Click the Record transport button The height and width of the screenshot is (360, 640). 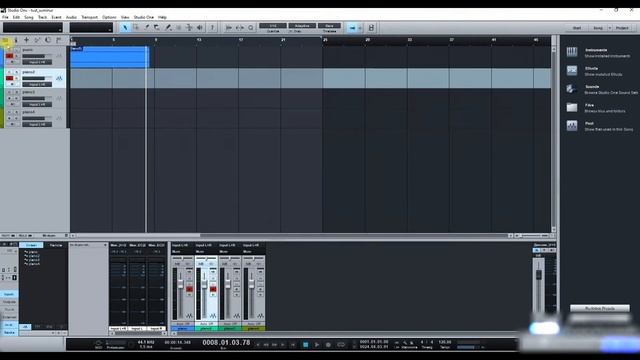pyautogui.click(x=328, y=345)
